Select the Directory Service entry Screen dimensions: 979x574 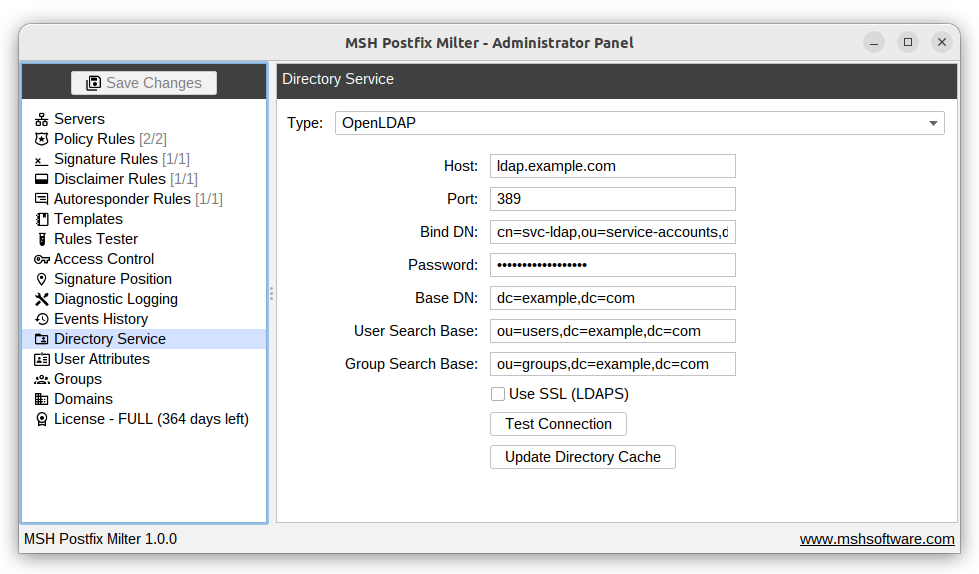click(x=144, y=339)
